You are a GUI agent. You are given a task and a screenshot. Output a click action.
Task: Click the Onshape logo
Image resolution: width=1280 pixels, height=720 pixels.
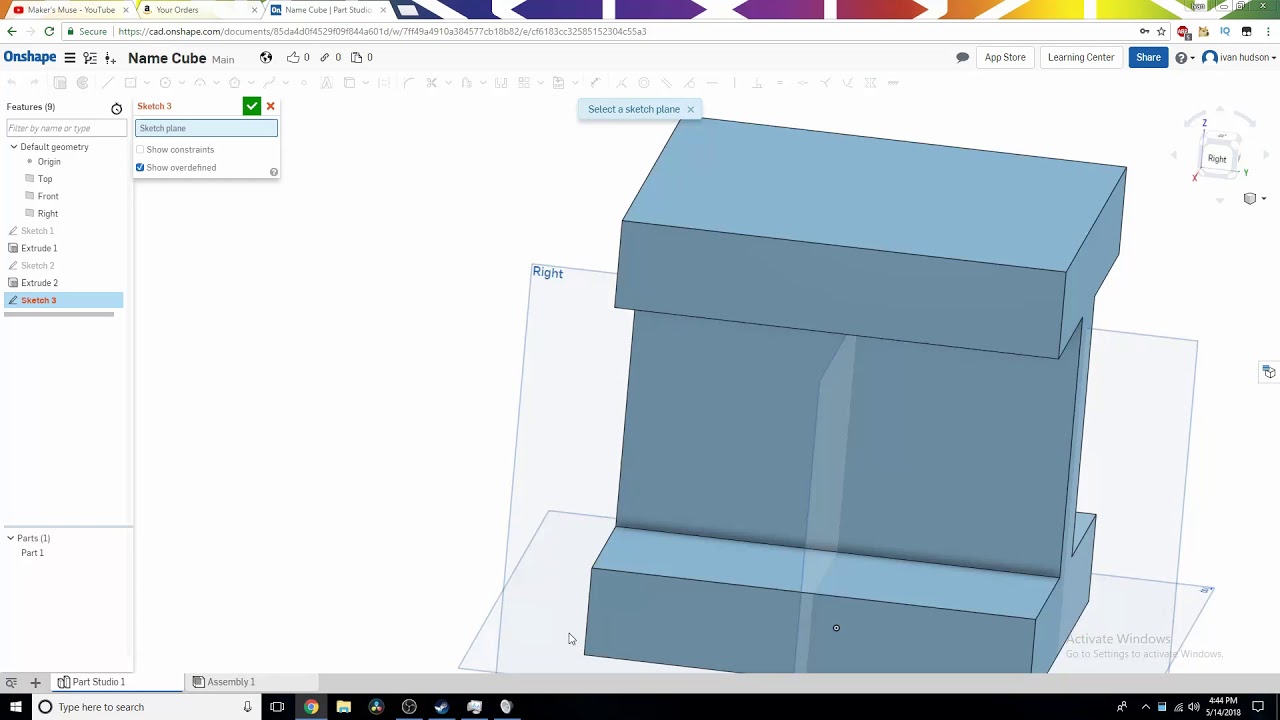tap(30, 57)
